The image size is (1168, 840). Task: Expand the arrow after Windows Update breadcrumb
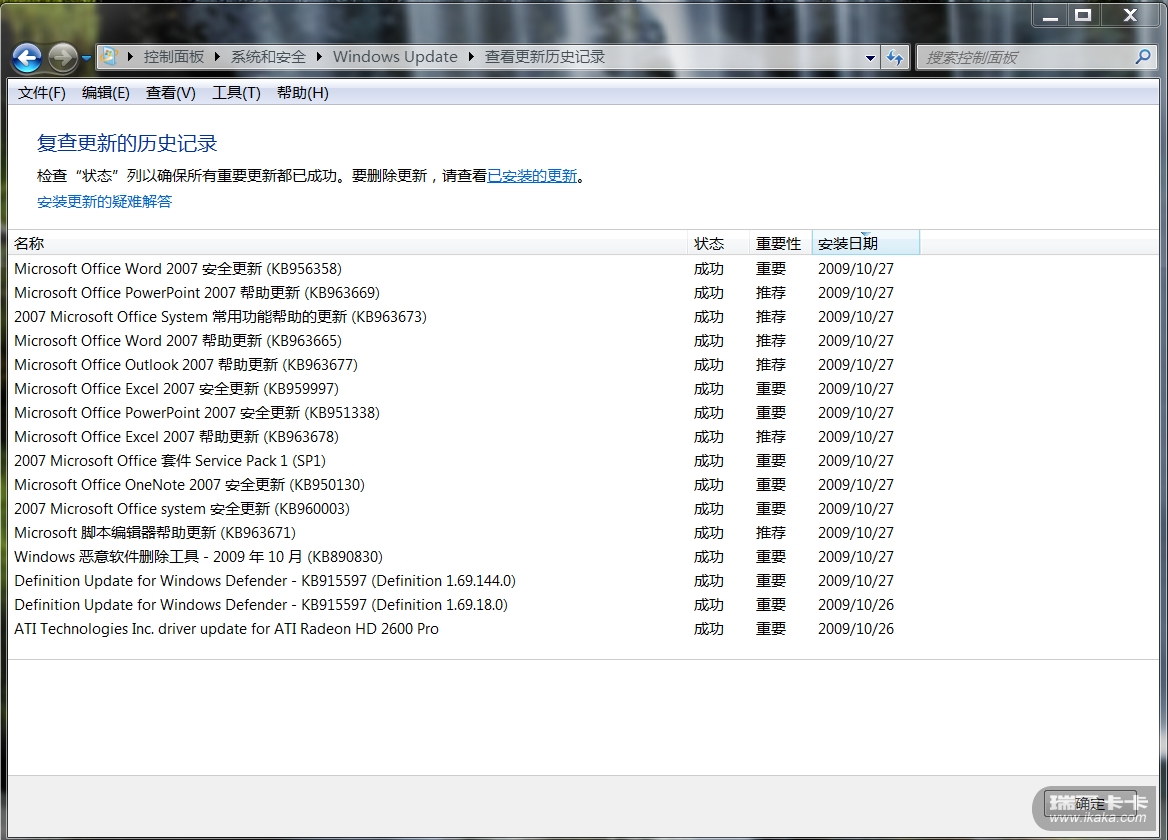tap(472, 57)
